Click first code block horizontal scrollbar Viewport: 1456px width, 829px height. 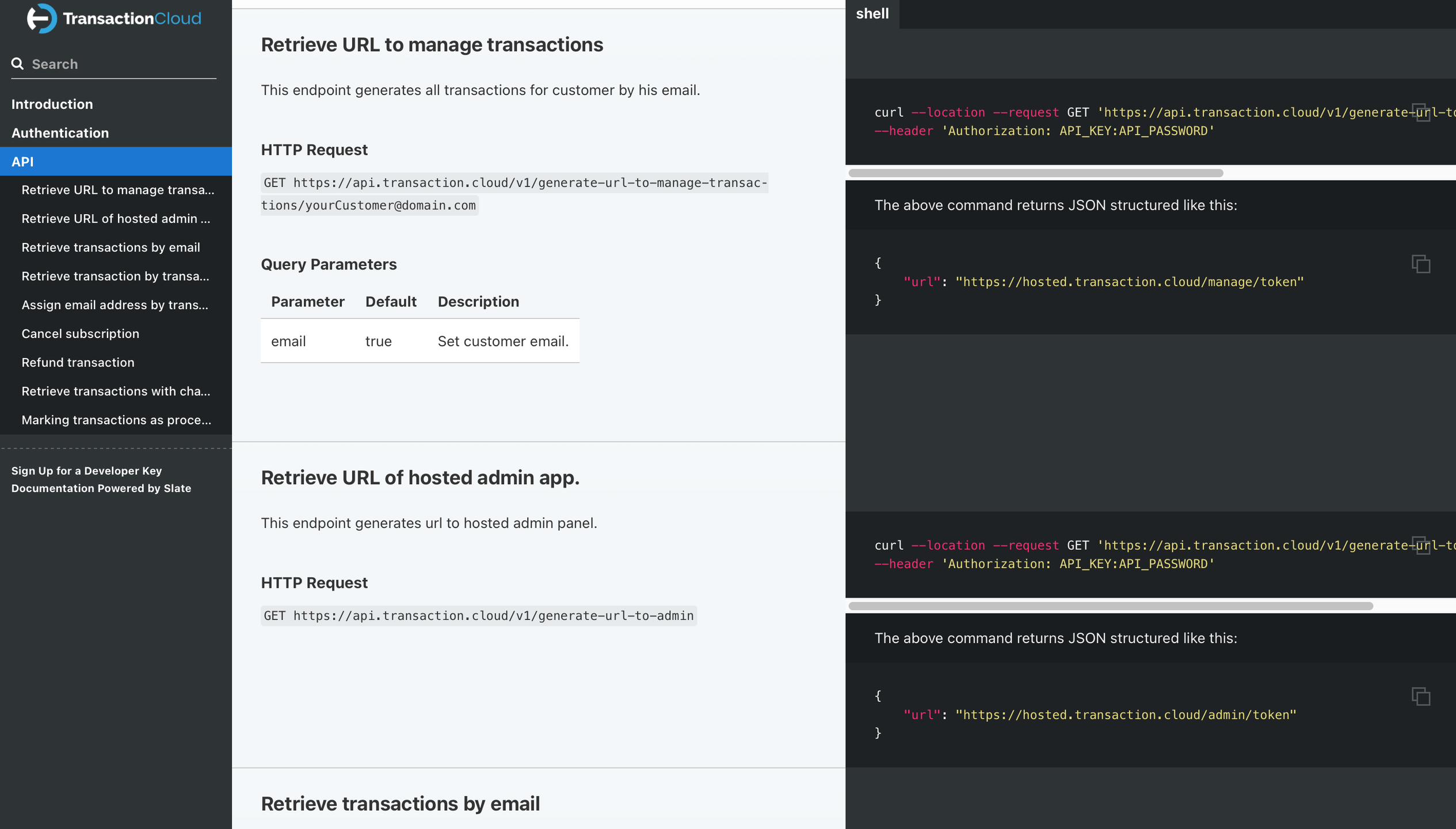pyautogui.click(x=1035, y=173)
